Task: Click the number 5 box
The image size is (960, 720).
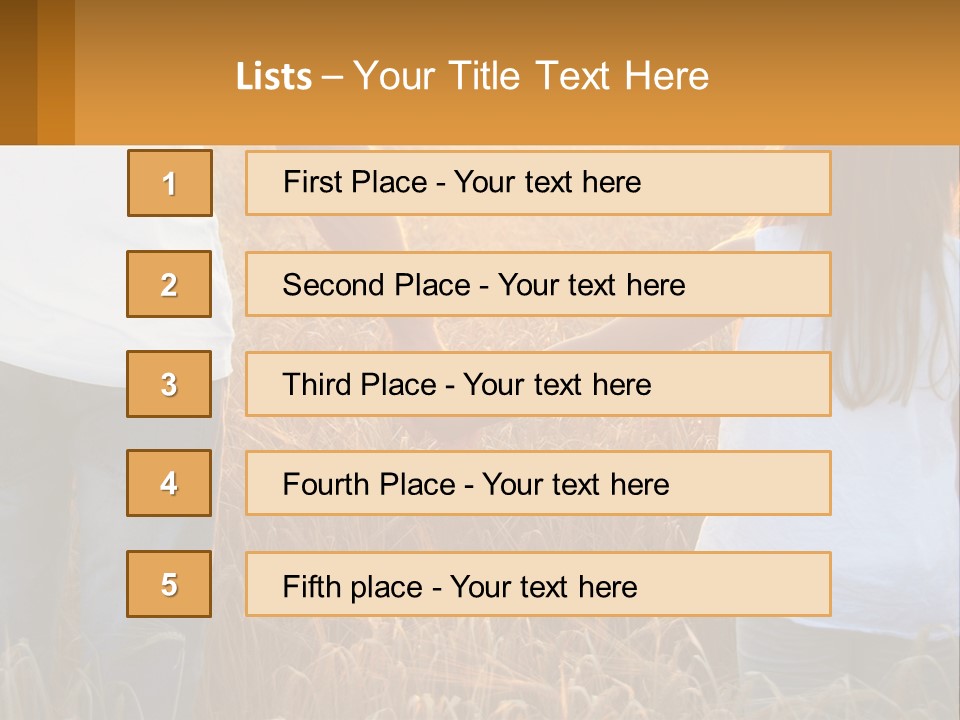Action: pos(169,584)
